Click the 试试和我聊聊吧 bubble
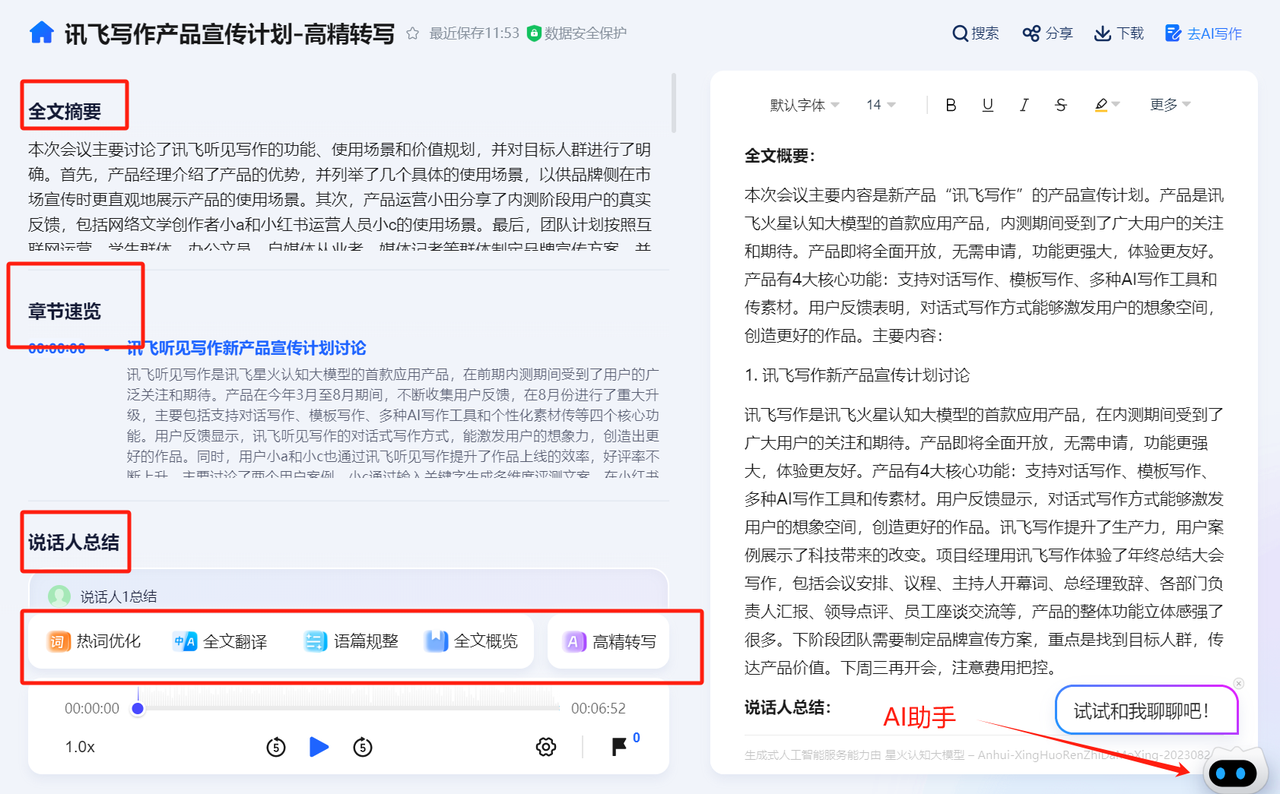The image size is (1280, 794). pos(1146,711)
